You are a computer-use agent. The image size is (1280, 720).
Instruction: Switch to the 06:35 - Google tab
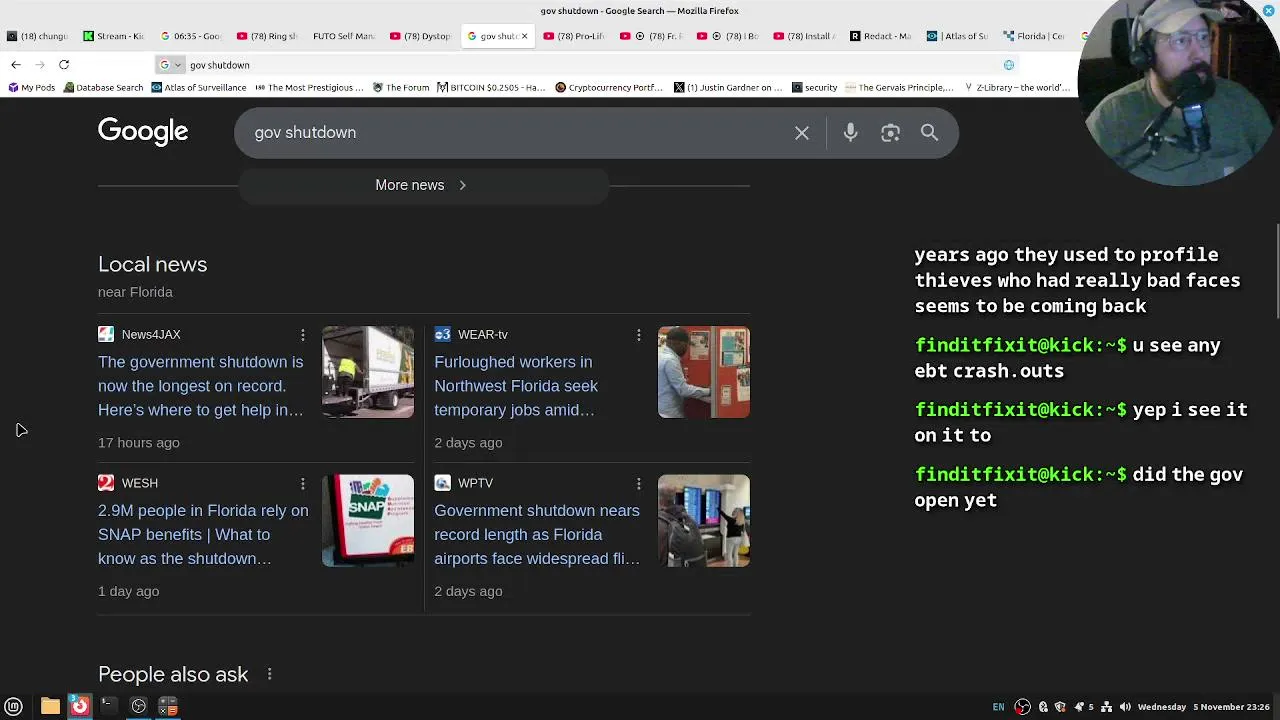pyautogui.click(x=191, y=36)
